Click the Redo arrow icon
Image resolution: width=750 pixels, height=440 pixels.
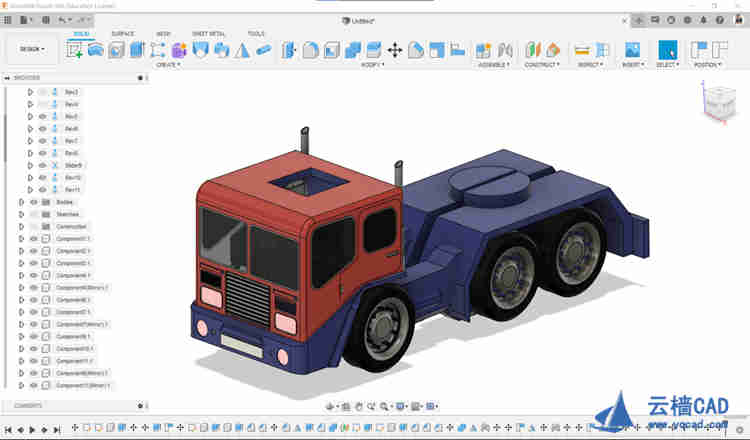(82, 20)
